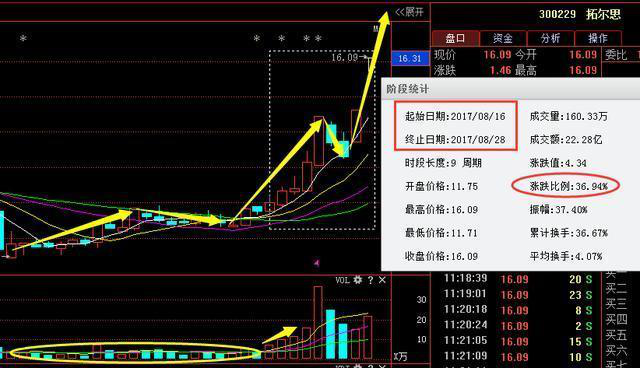640x368 pixels.
Task: Click the small icon at the chart's top-right corner
Action: [x=376, y=29]
